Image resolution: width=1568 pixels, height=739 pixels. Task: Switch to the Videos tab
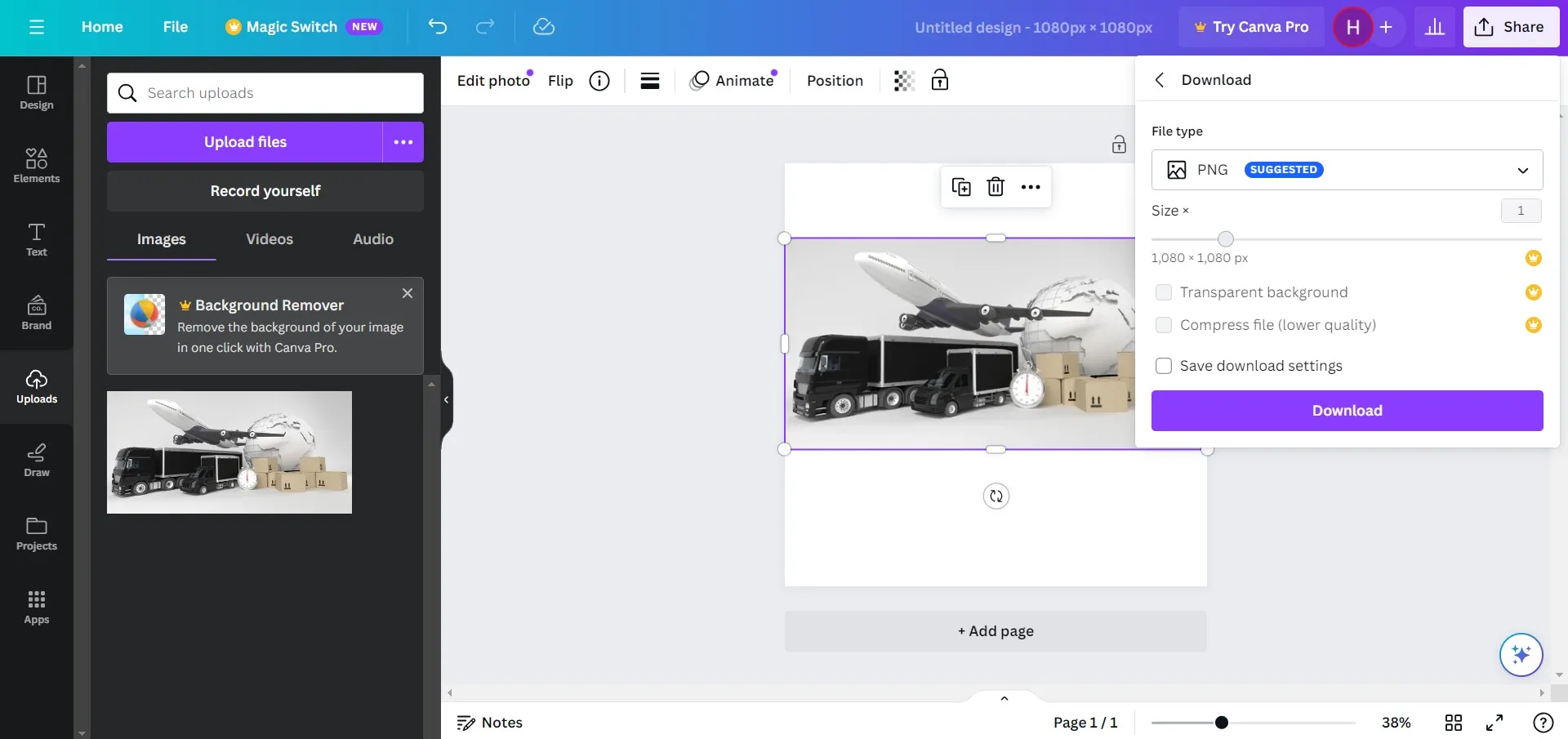pyautogui.click(x=269, y=238)
